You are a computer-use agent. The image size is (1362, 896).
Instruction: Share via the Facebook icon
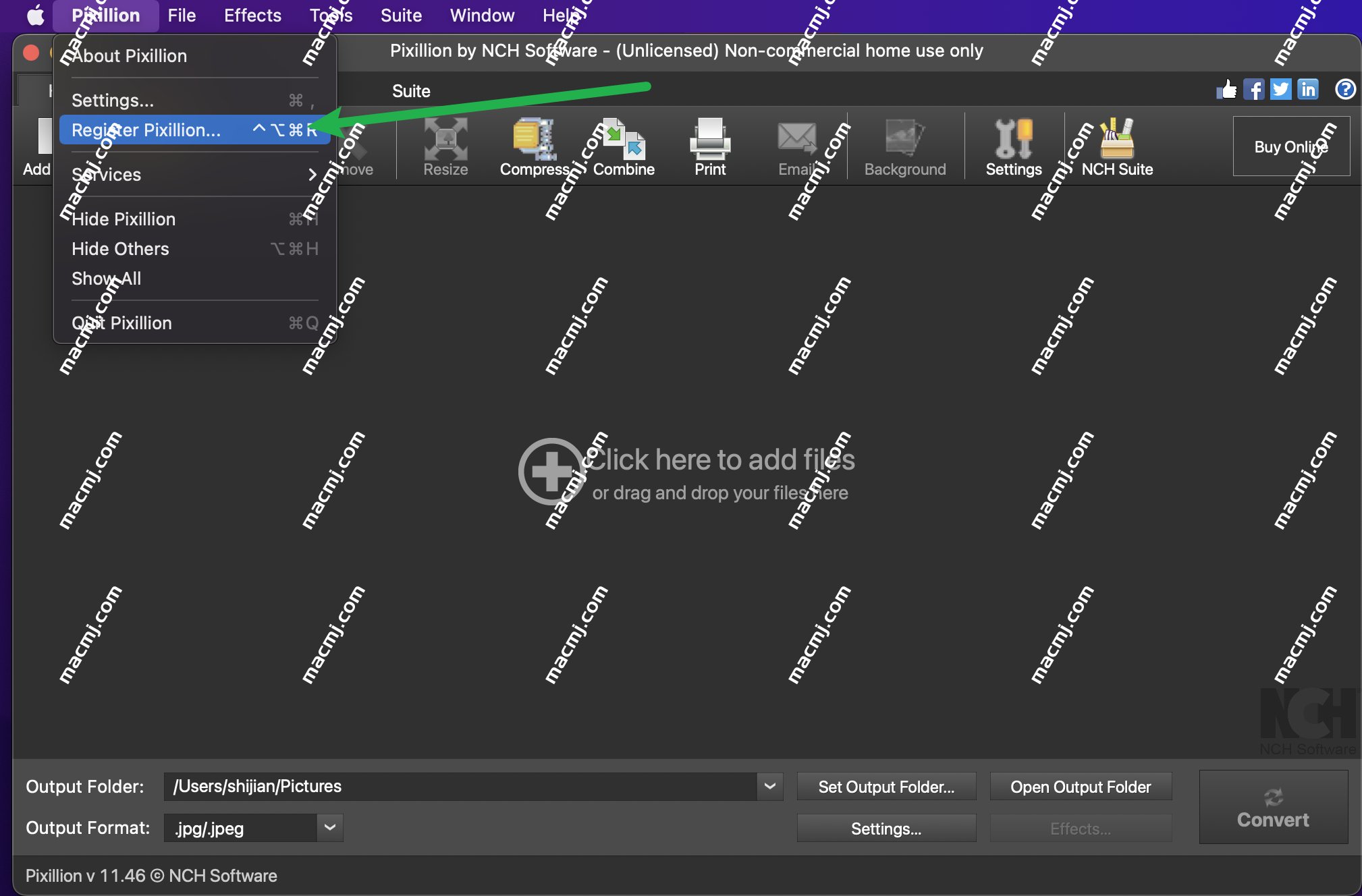pos(1254,89)
